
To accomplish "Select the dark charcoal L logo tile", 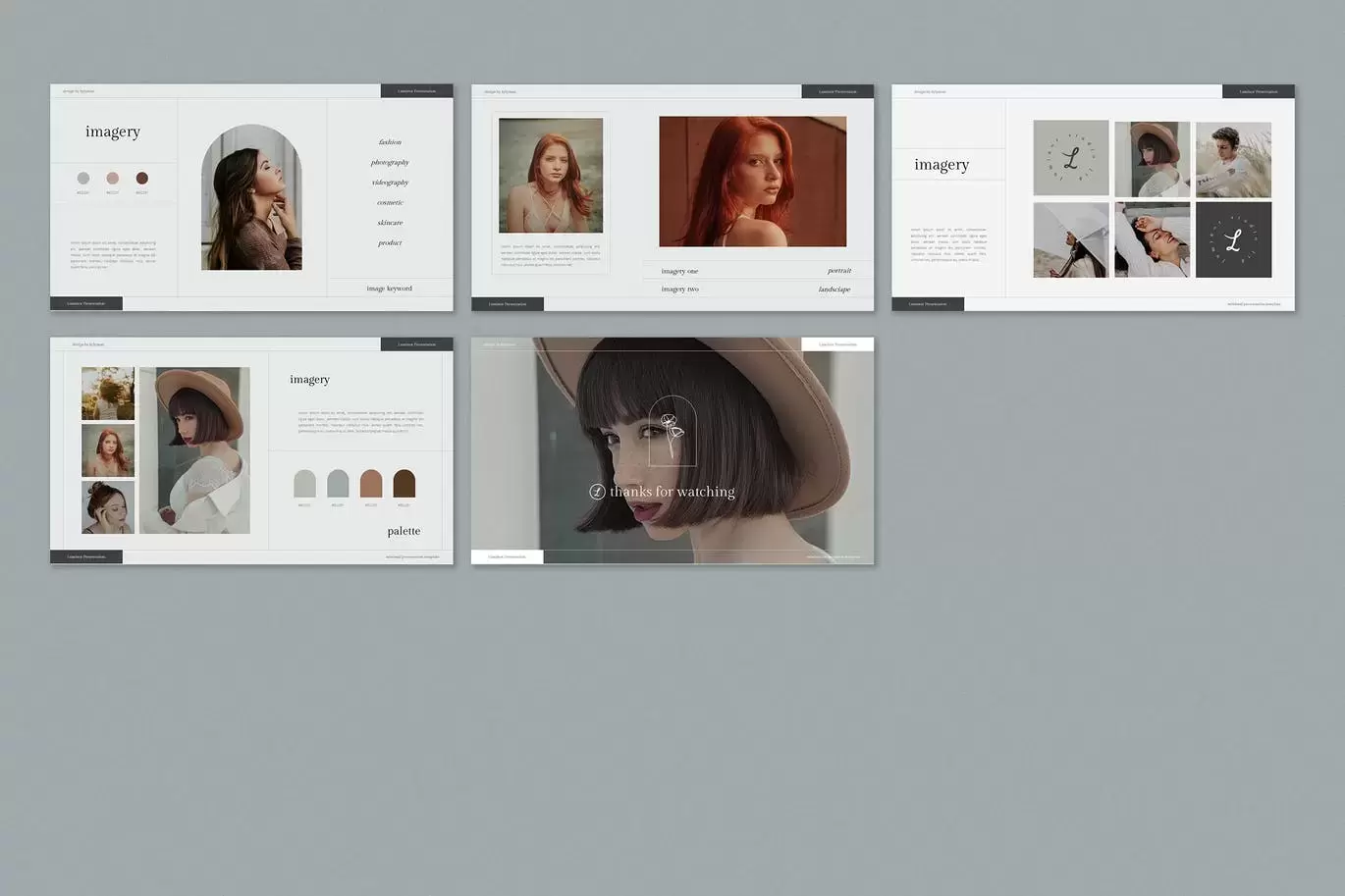I will click(x=1233, y=239).
